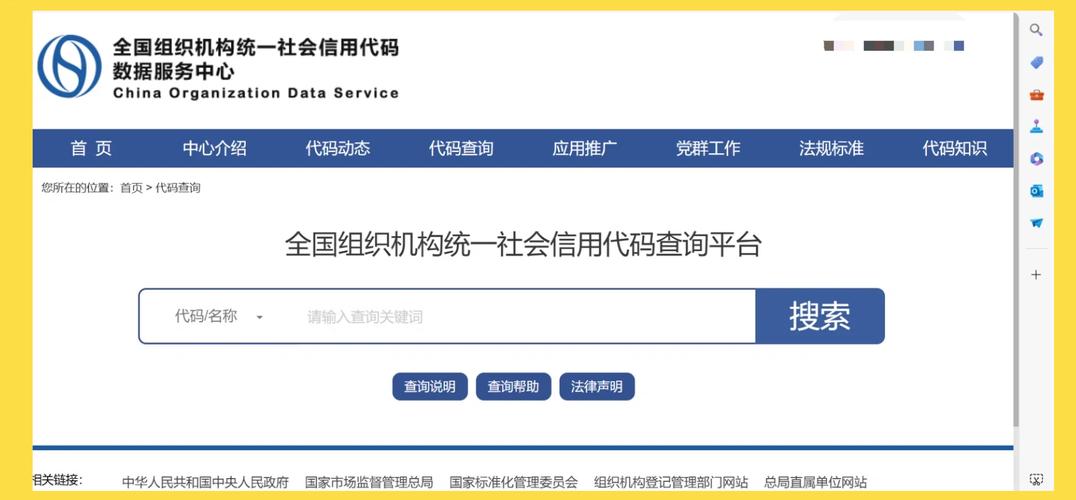Open the 代码/名称 search type dropdown
Screen dimensions: 1076x500
click(x=219, y=316)
